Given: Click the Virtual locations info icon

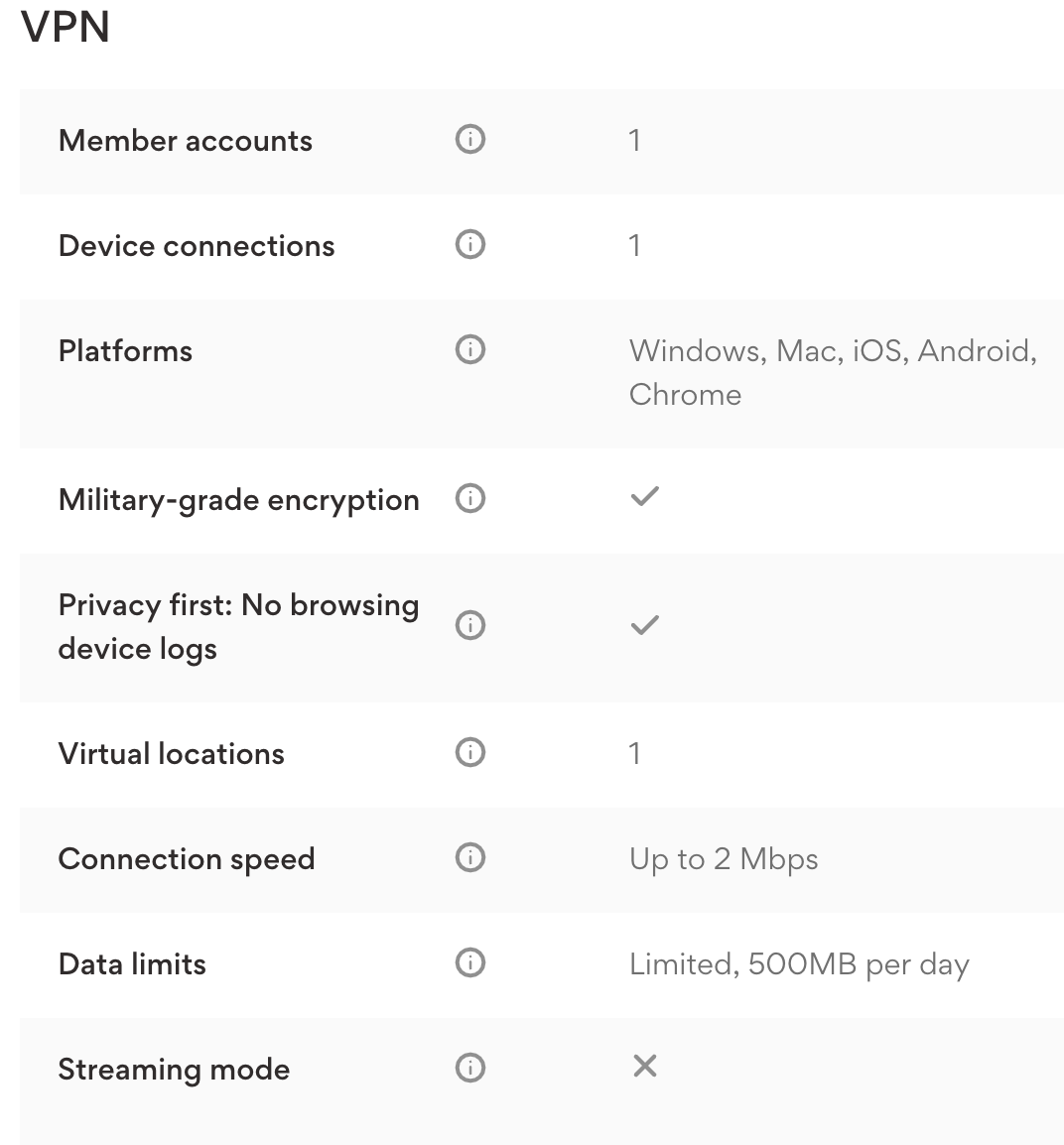Looking at the screenshot, I should pos(469,752).
